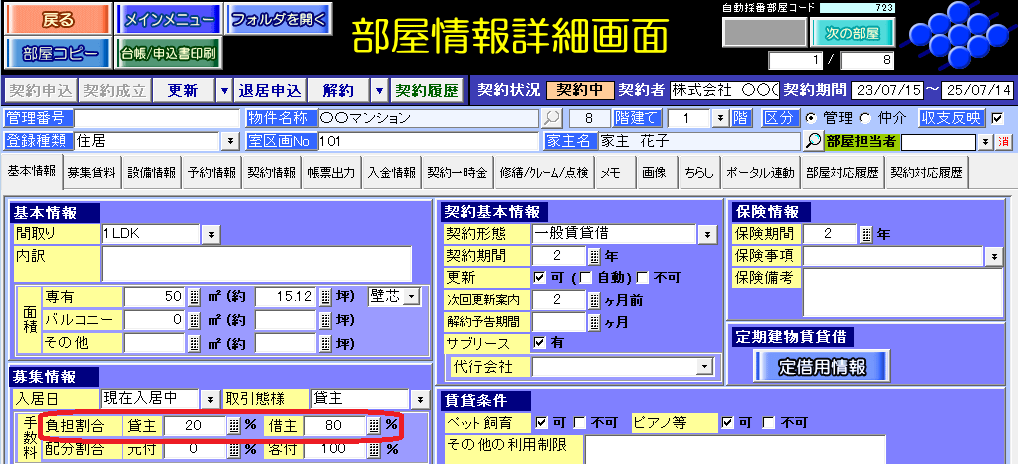
Task: Open calculator icon beside 専有 area field
Action: point(195,297)
